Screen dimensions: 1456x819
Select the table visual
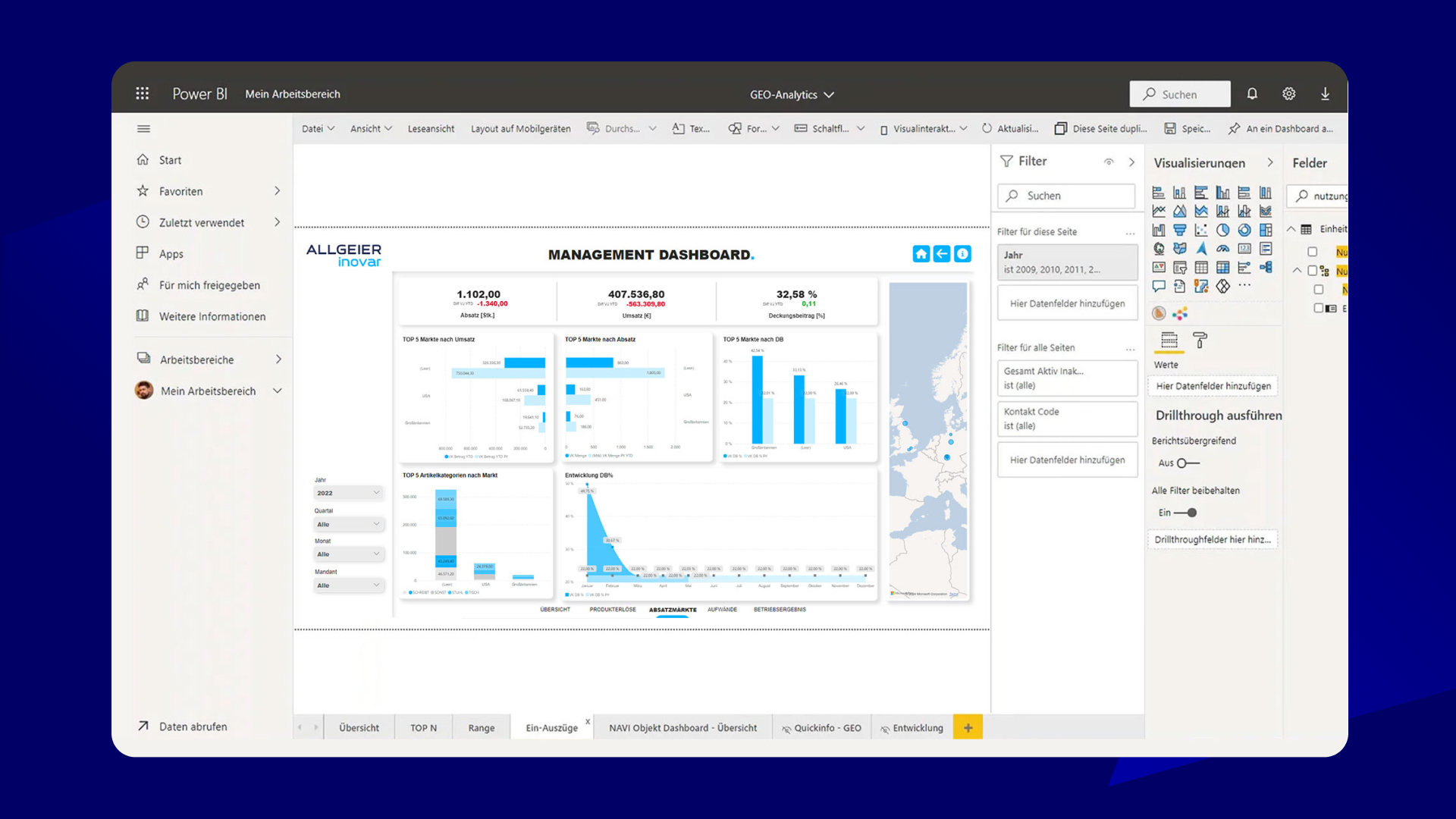[x=1201, y=267]
